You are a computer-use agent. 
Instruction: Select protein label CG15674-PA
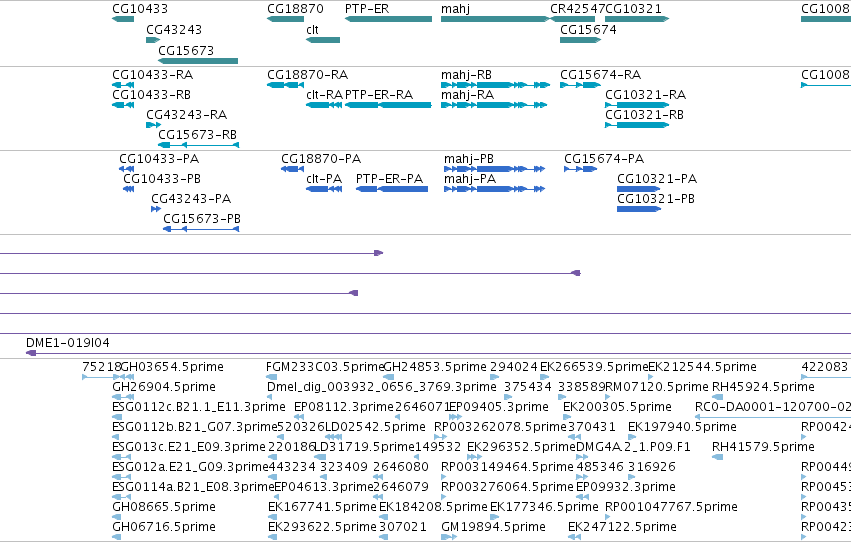604,159
